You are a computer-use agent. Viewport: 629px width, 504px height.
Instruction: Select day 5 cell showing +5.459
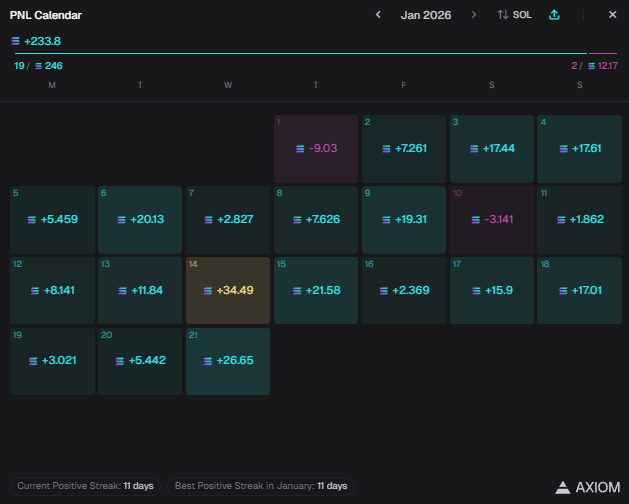(52, 220)
